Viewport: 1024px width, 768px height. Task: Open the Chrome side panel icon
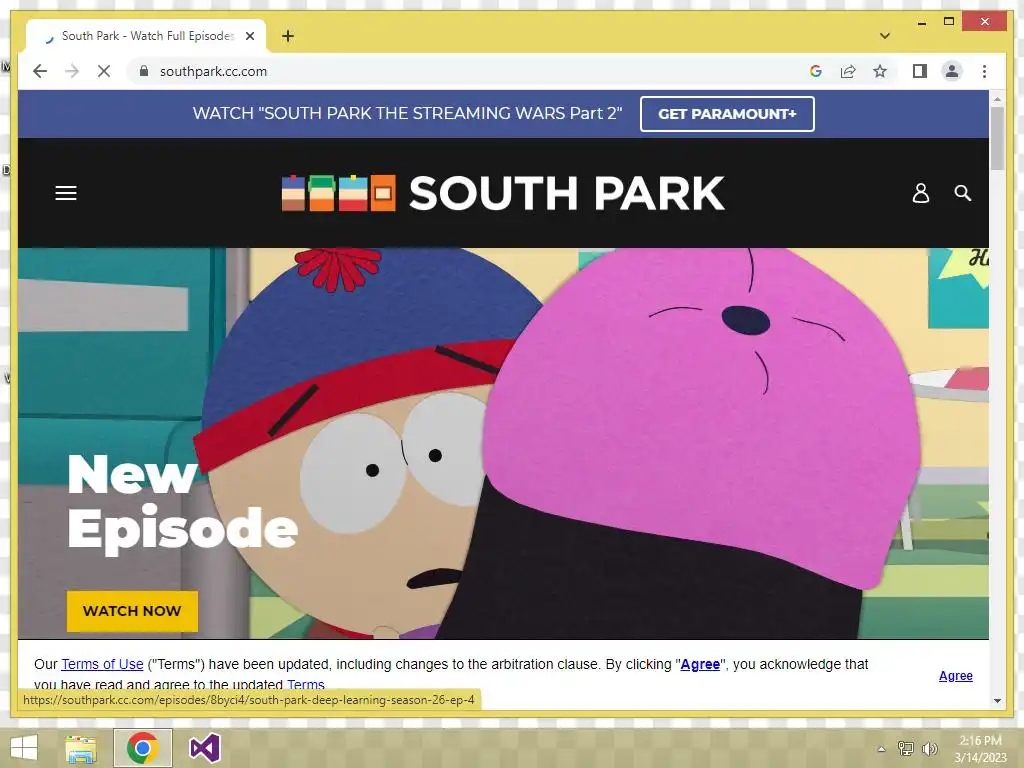920,71
